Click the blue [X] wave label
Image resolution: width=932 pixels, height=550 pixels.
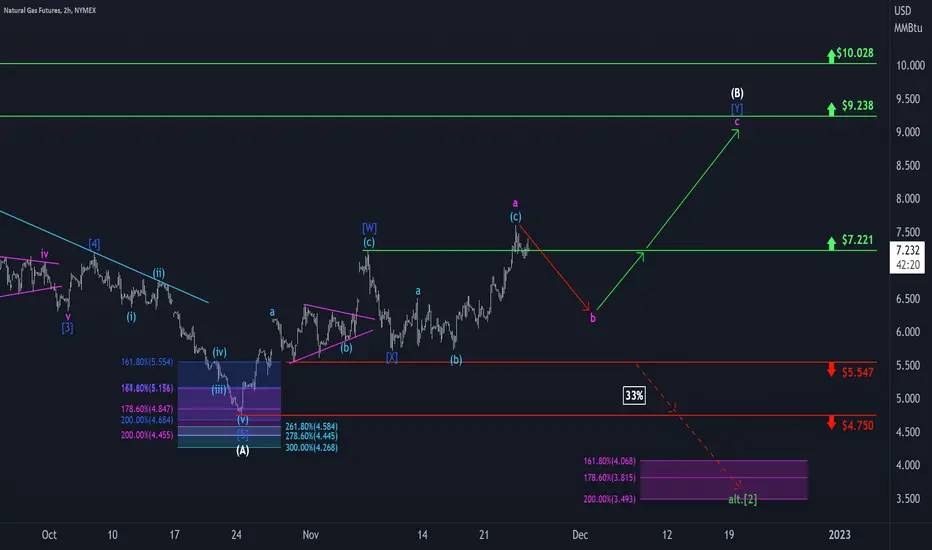(x=392, y=357)
